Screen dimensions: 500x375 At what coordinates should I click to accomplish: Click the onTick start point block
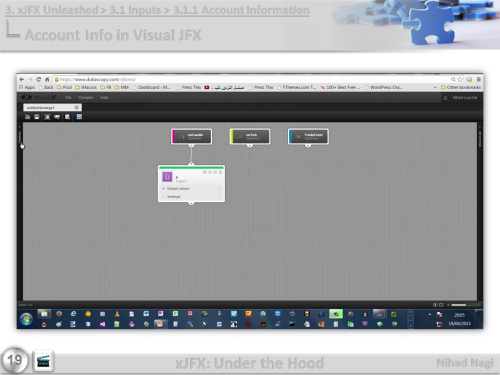pyautogui.click(x=250, y=136)
